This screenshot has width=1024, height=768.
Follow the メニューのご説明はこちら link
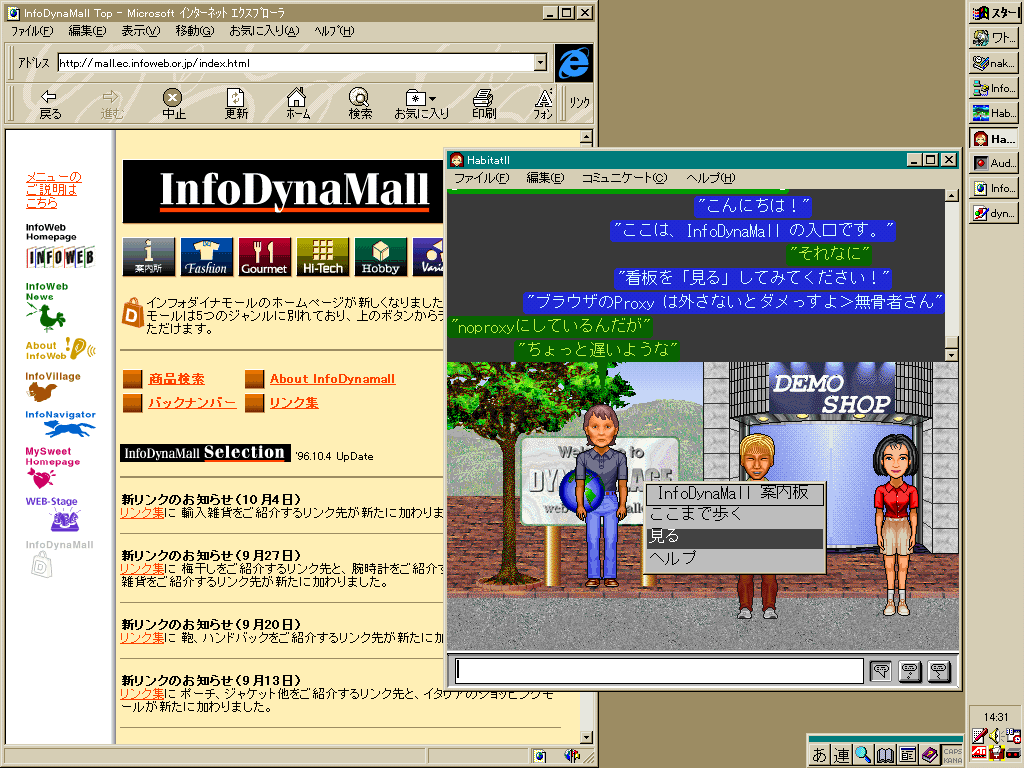pyautogui.click(x=54, y=189)
